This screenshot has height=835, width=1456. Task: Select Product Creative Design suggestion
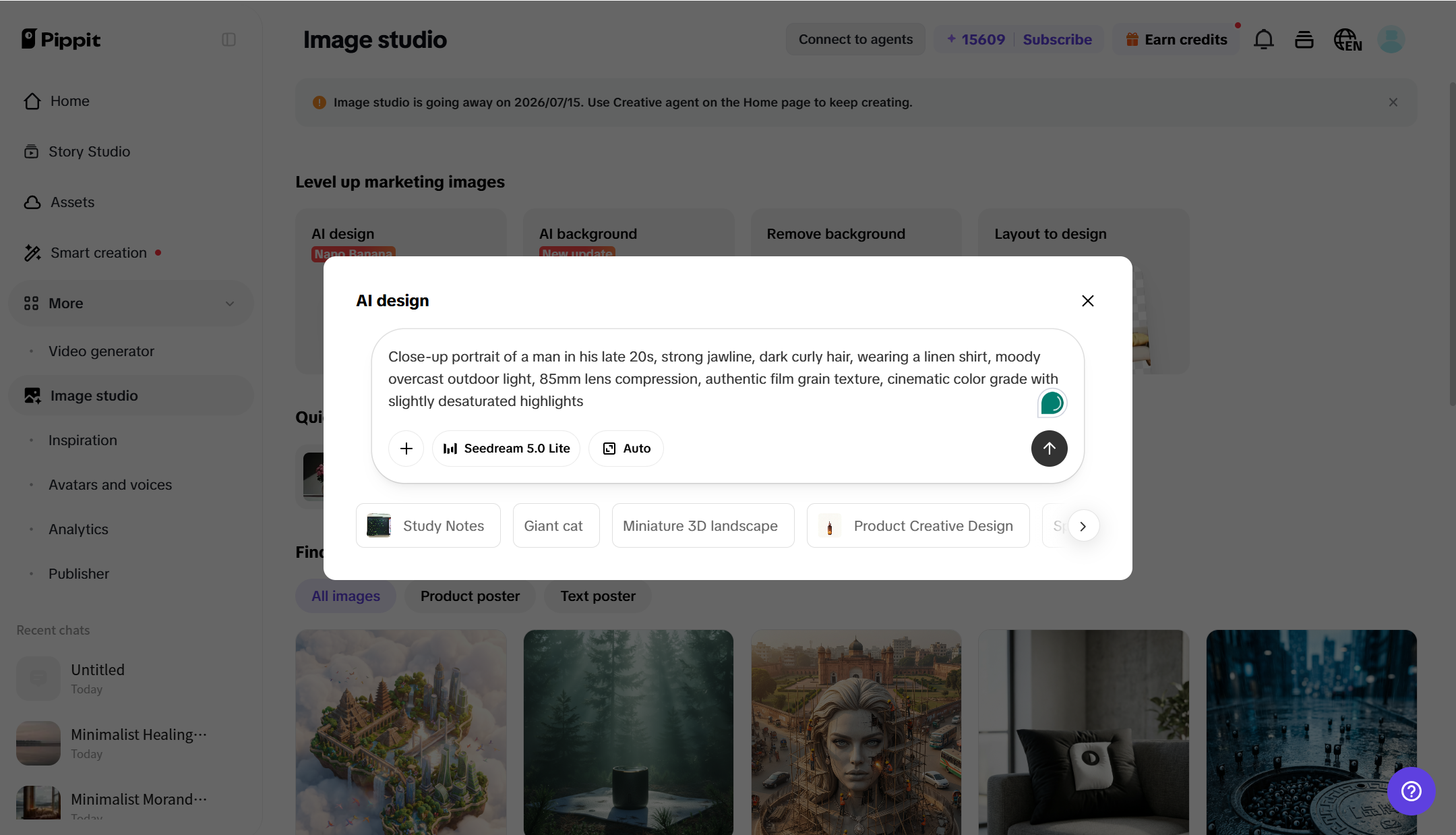point(918,525)
